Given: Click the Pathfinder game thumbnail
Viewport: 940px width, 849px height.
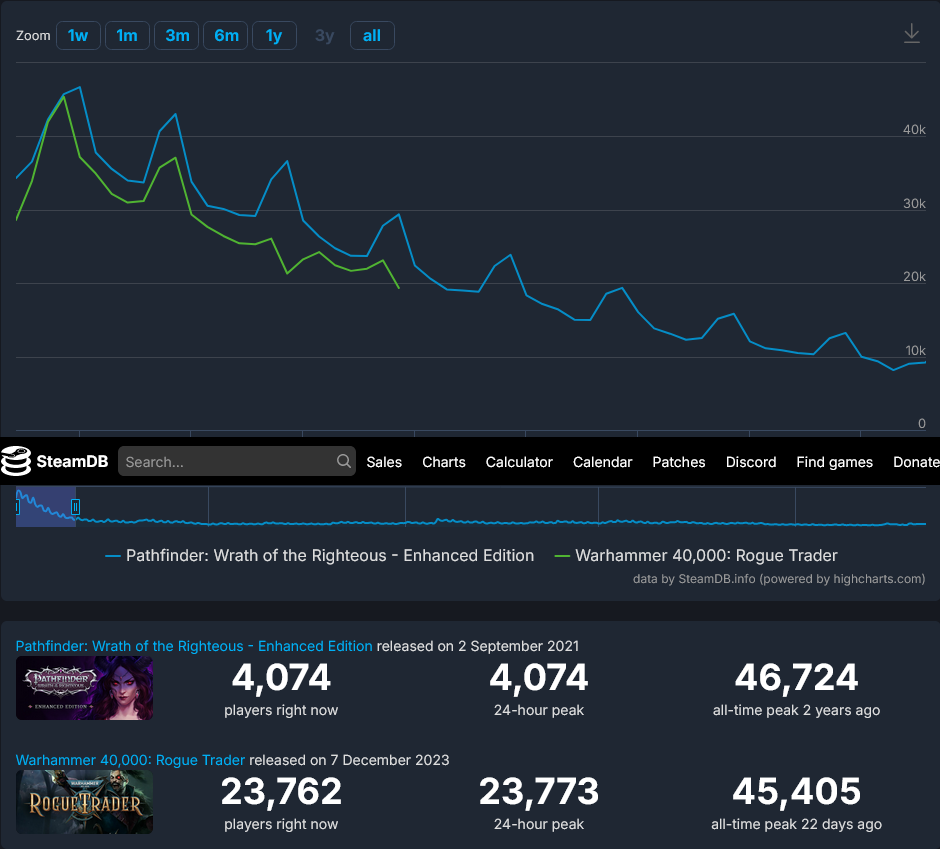Looking at the screenshot, I should click(x=85, y=688).
